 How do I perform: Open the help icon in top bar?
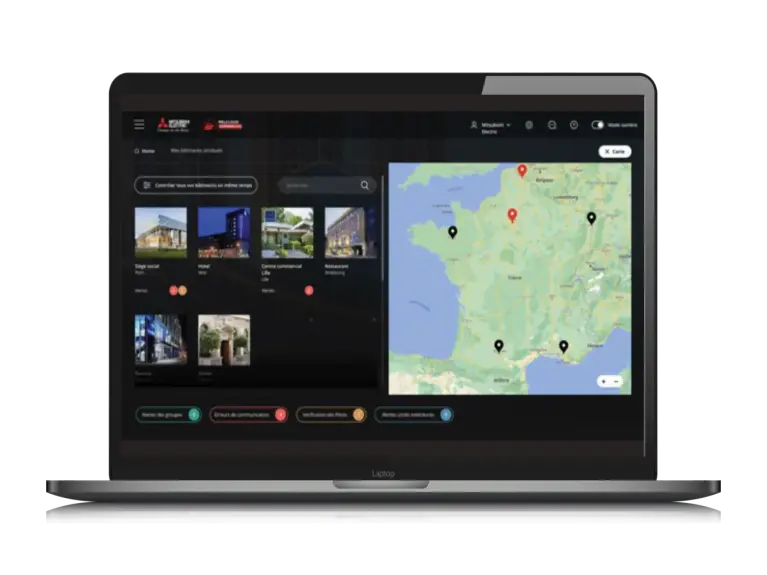pyautogui.click(x=574, y=125)
